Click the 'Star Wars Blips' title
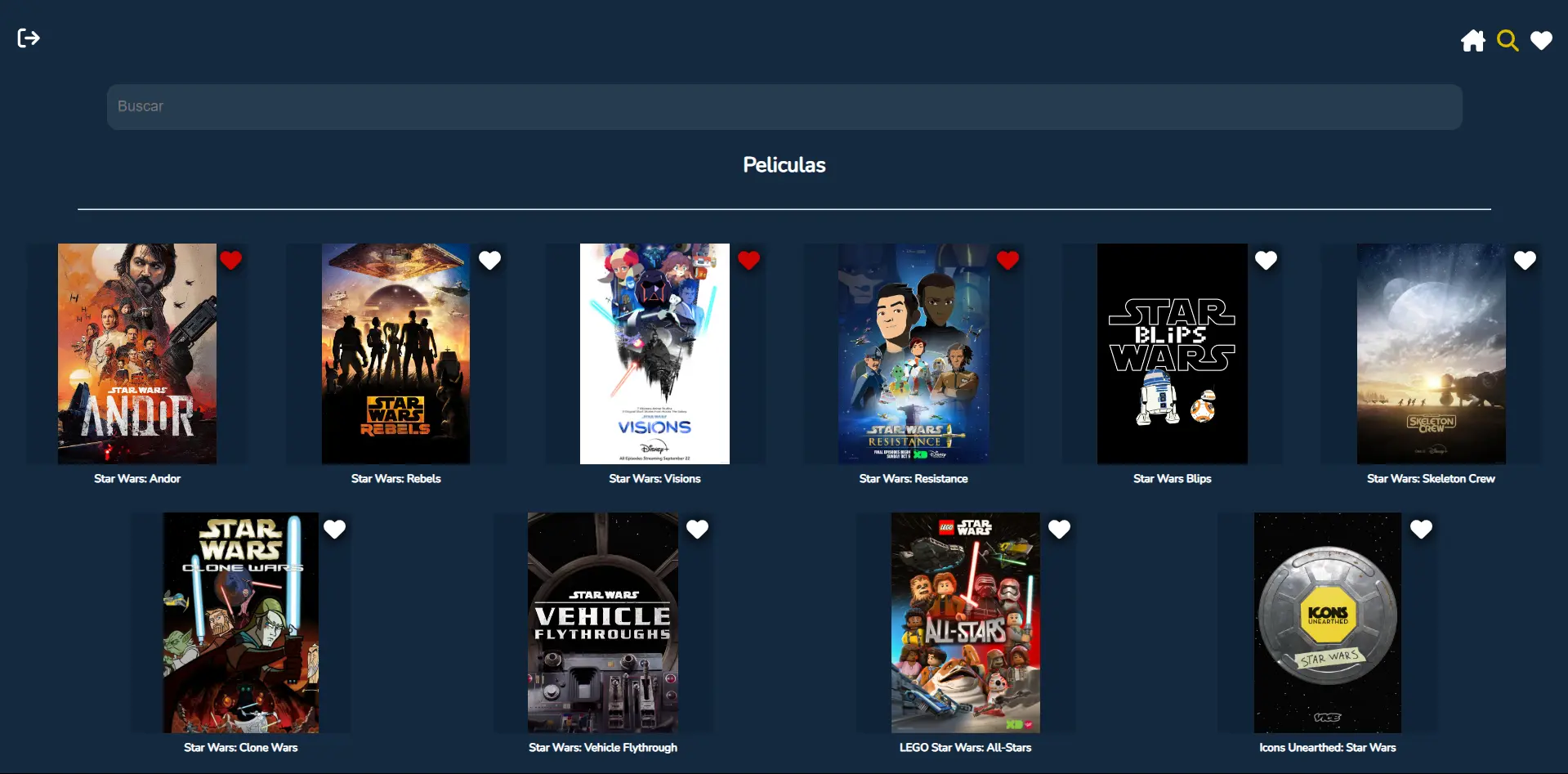The width and height of the screenshot is (1568, 774). (1173, 479)
